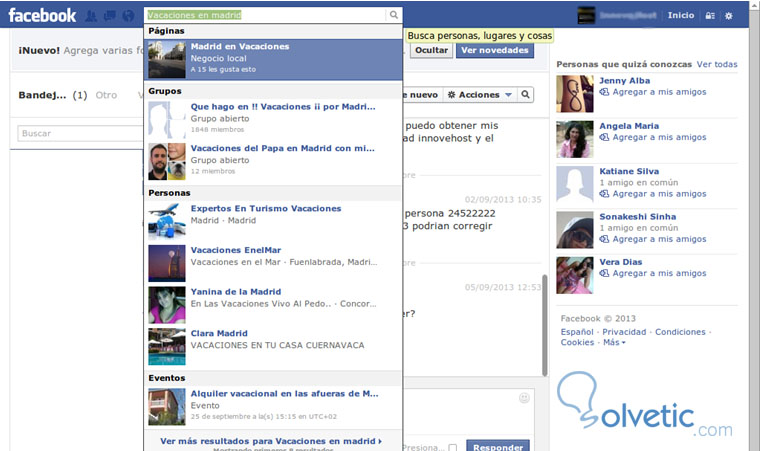Click add friend icon beside Vera Dias
Screen dimensions: 760x451
(x=604, y=273)
